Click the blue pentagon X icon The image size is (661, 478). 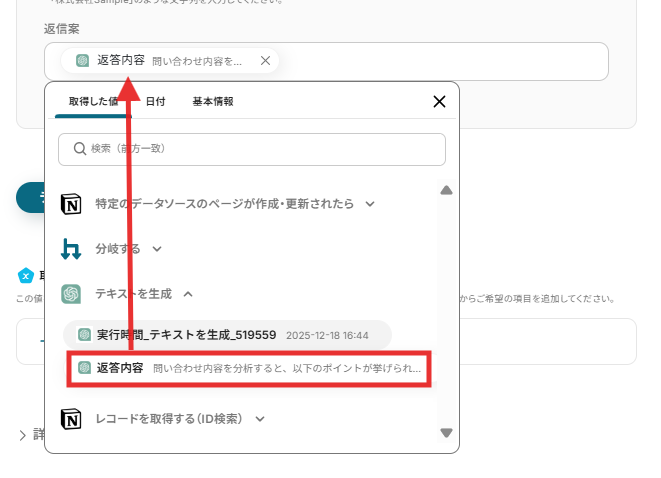pyautogui.click(x=26, y=276)
